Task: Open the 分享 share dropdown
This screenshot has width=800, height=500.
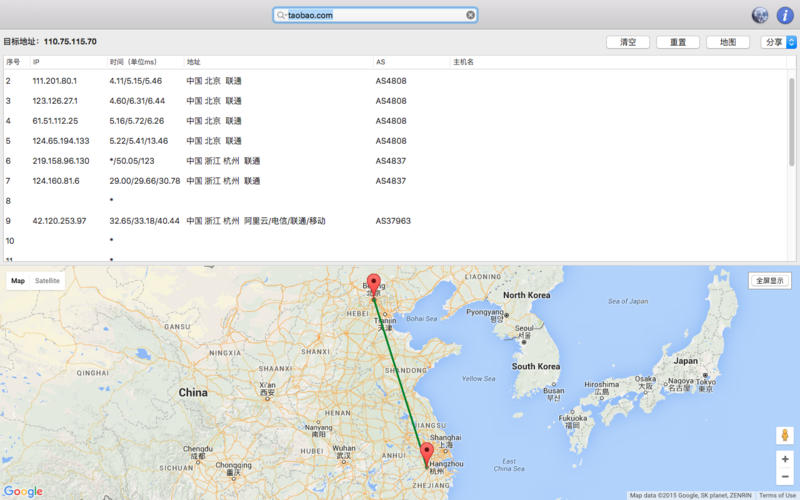Action: point(779,42)
